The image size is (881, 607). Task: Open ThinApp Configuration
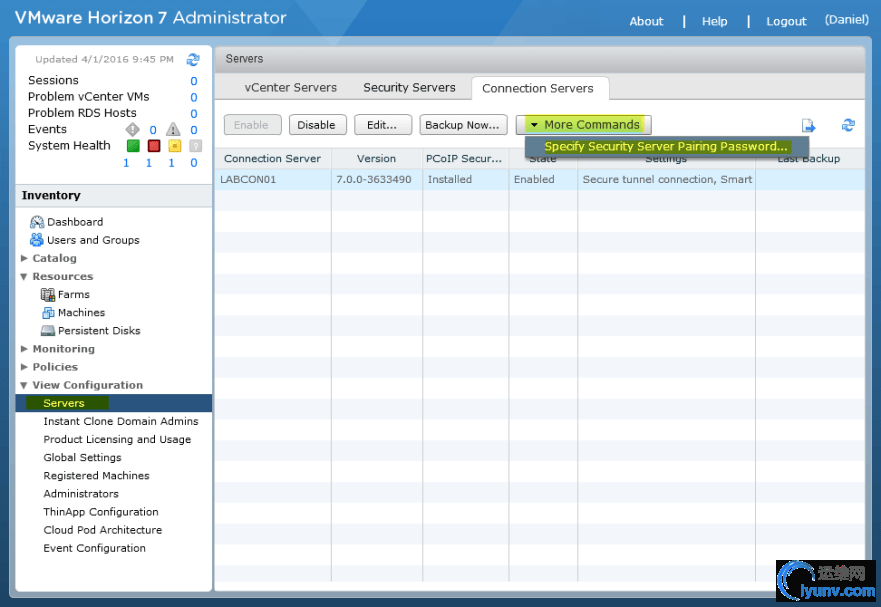click(x=101, y=511)
